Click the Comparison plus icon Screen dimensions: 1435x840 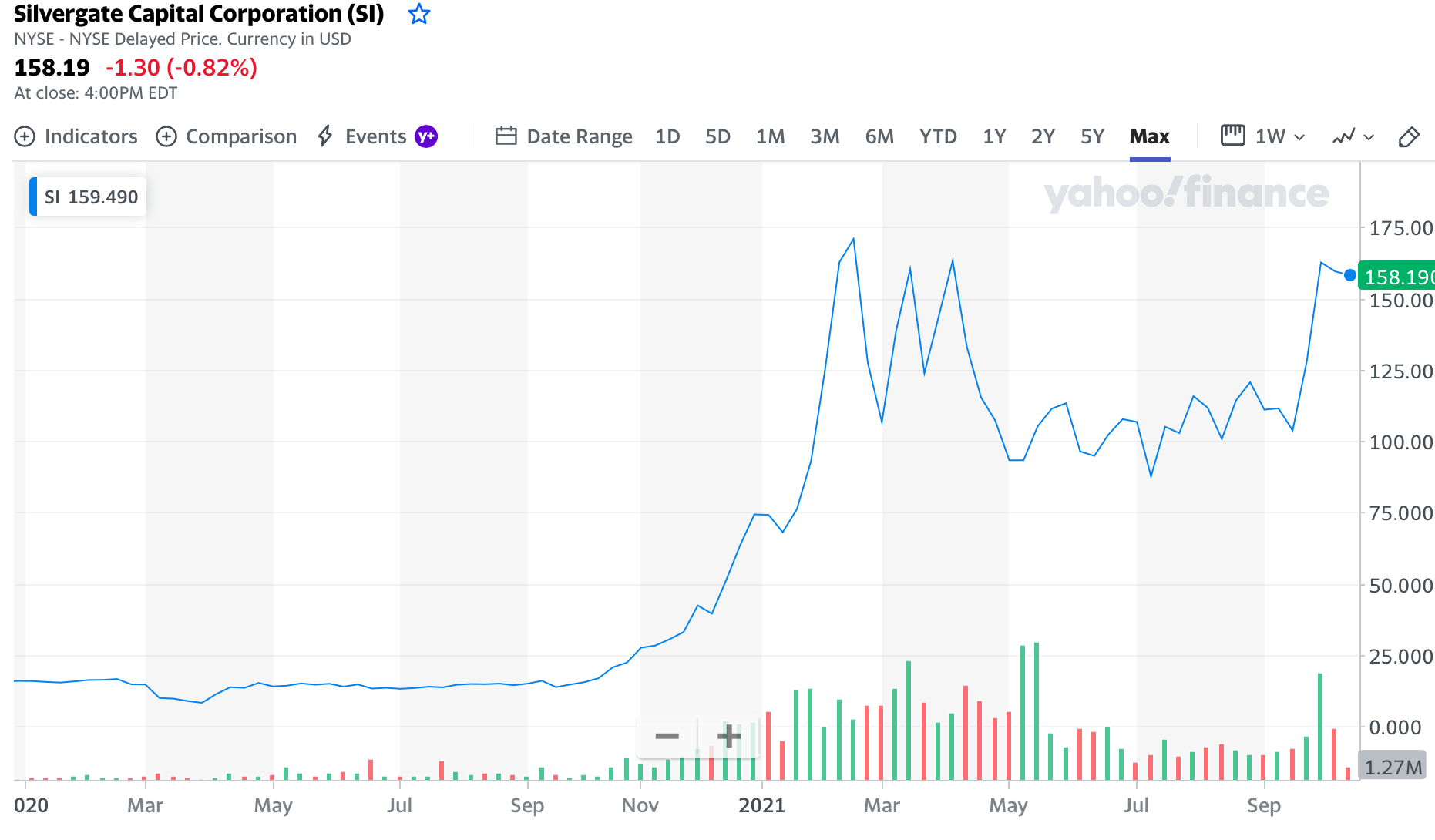166,136
